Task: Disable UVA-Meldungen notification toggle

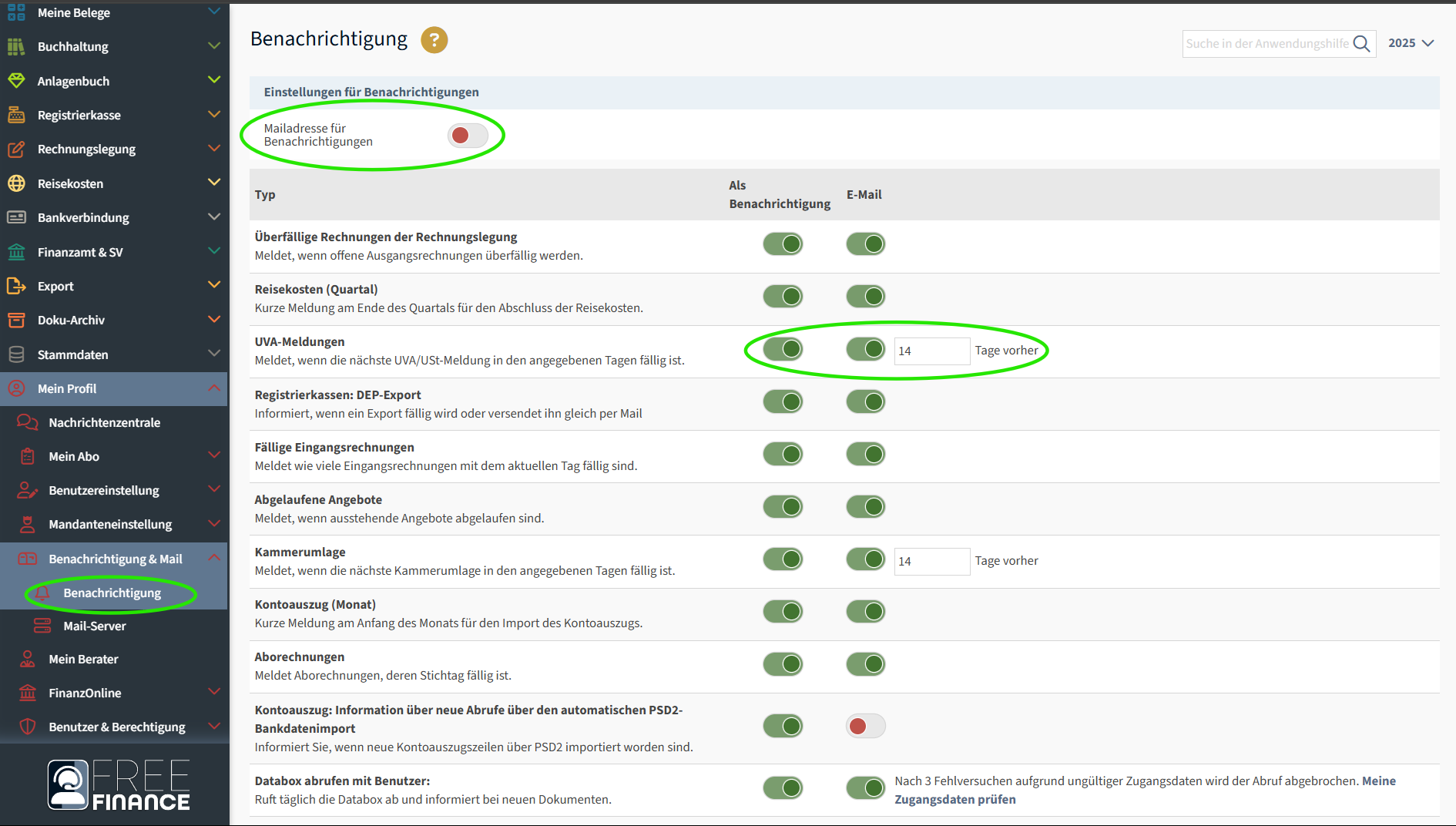Action: pos(783,349)
